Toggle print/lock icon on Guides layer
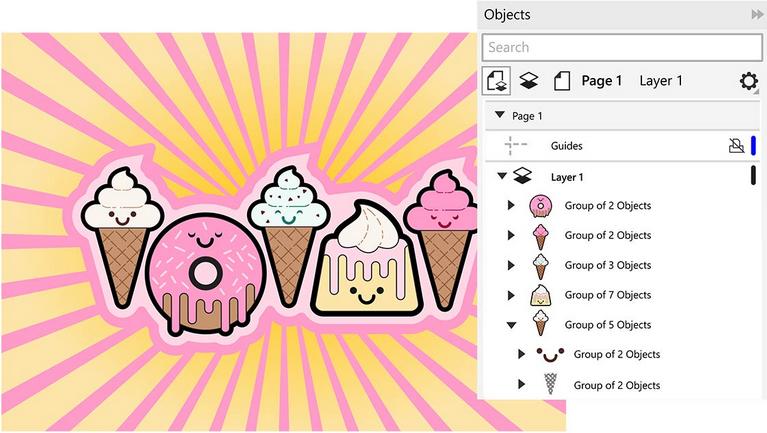Viewport: 767px width, 433px height. [x=736, y=145]
